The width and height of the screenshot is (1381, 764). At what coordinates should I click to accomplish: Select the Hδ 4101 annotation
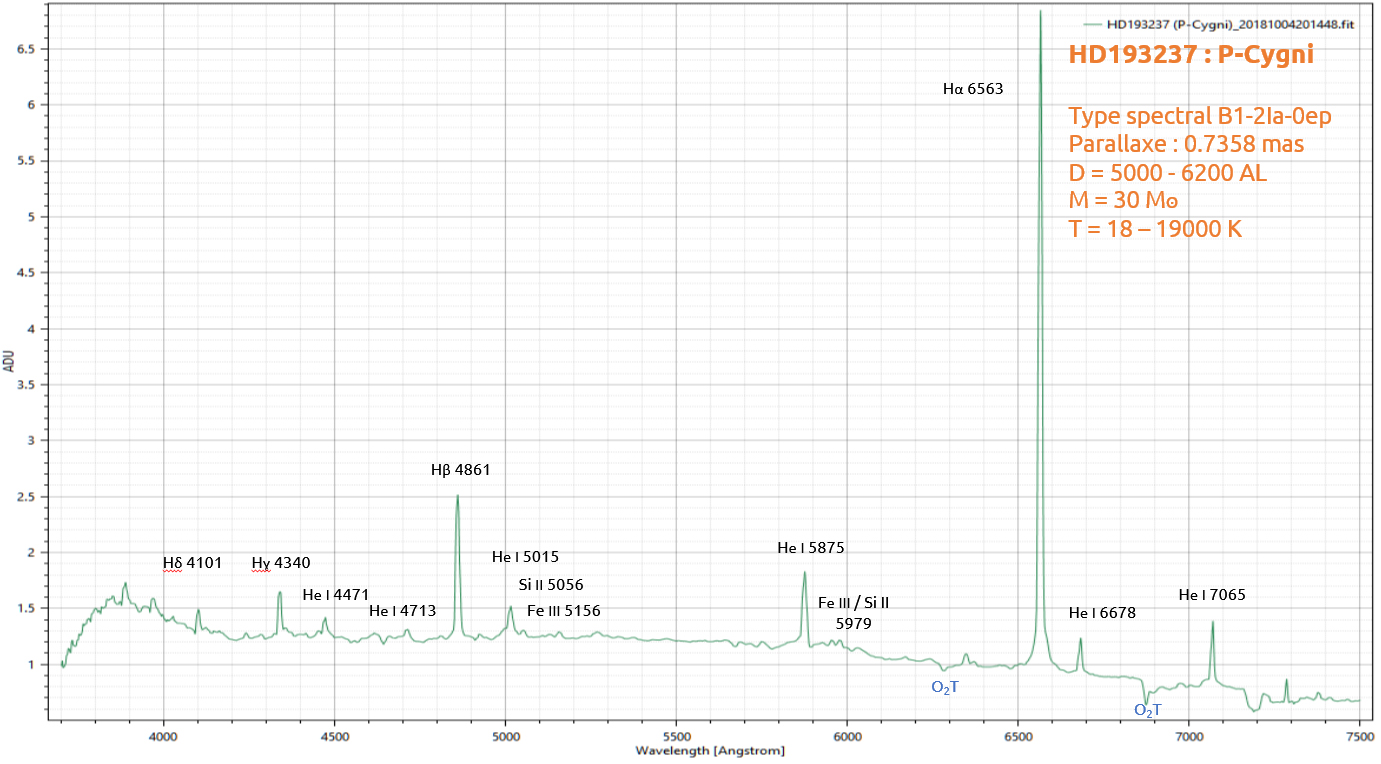192,563
